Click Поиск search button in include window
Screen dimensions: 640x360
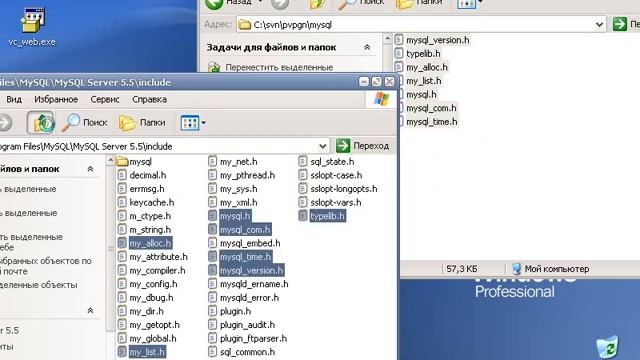[85, 122]
